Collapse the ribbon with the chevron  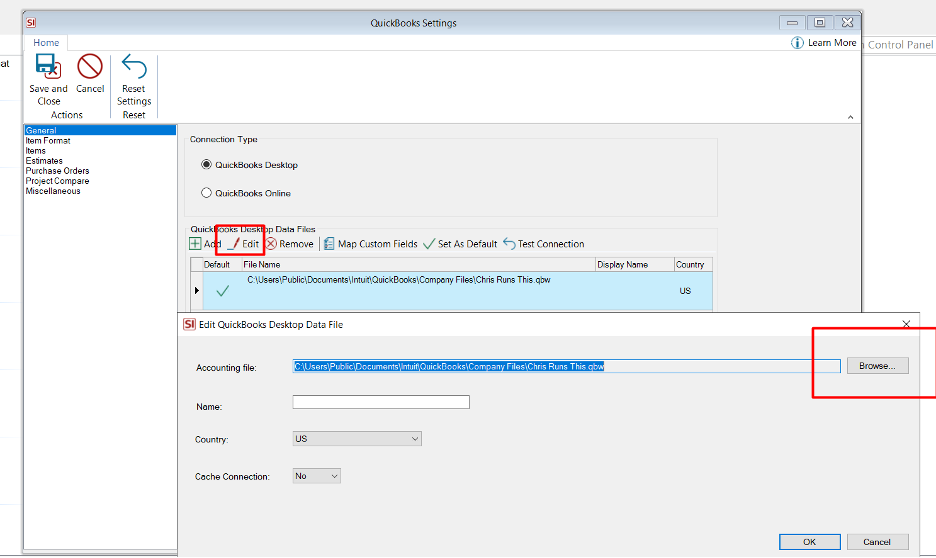(x=850, y=117)
